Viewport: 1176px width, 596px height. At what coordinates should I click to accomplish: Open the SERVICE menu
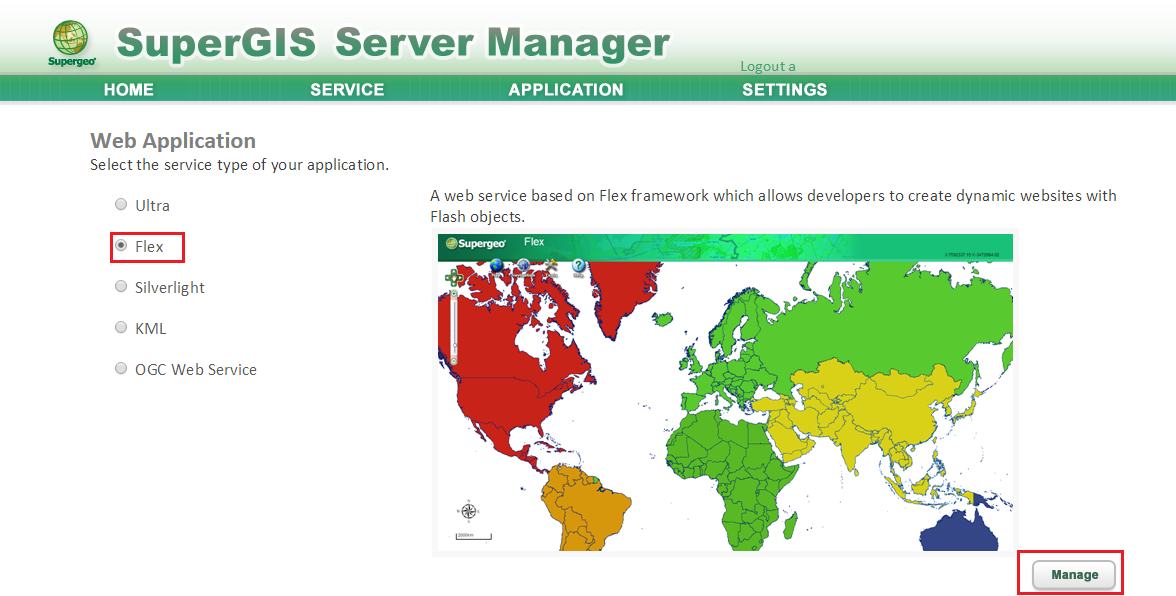(x=347, y=90)
